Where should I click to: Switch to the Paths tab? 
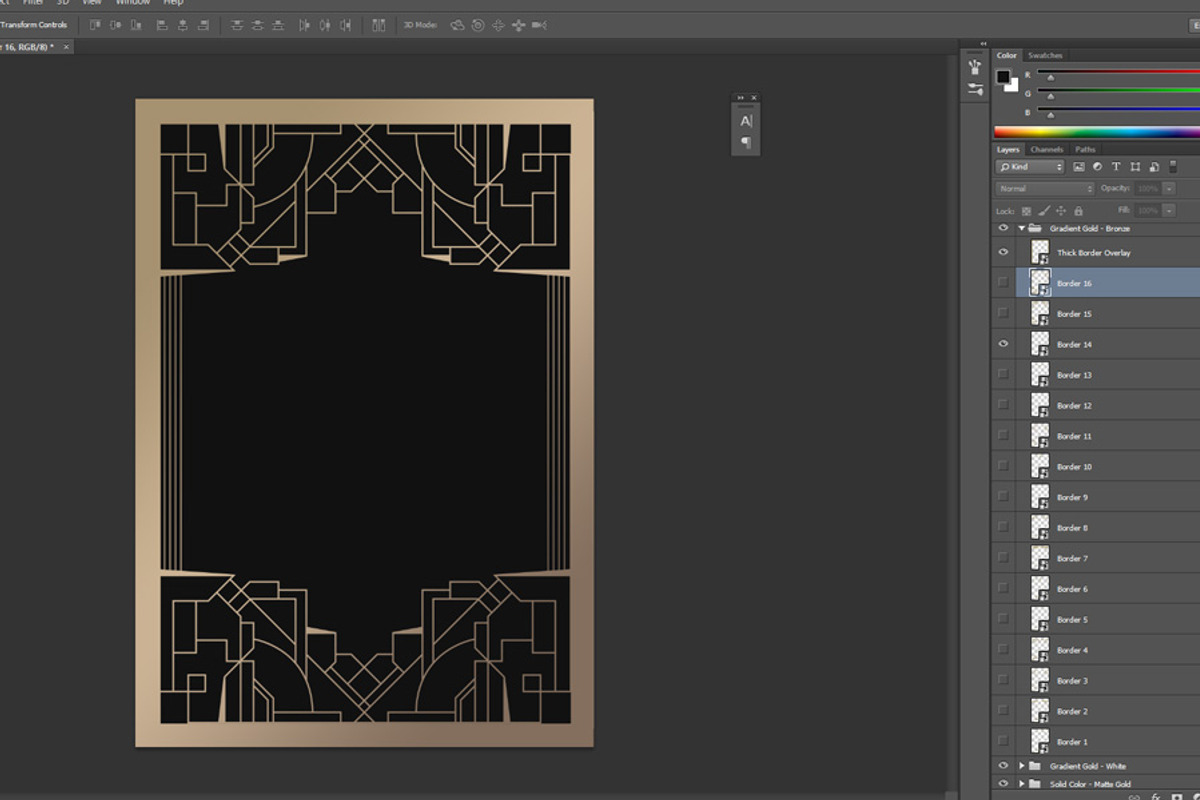(x=1085, y=150)
